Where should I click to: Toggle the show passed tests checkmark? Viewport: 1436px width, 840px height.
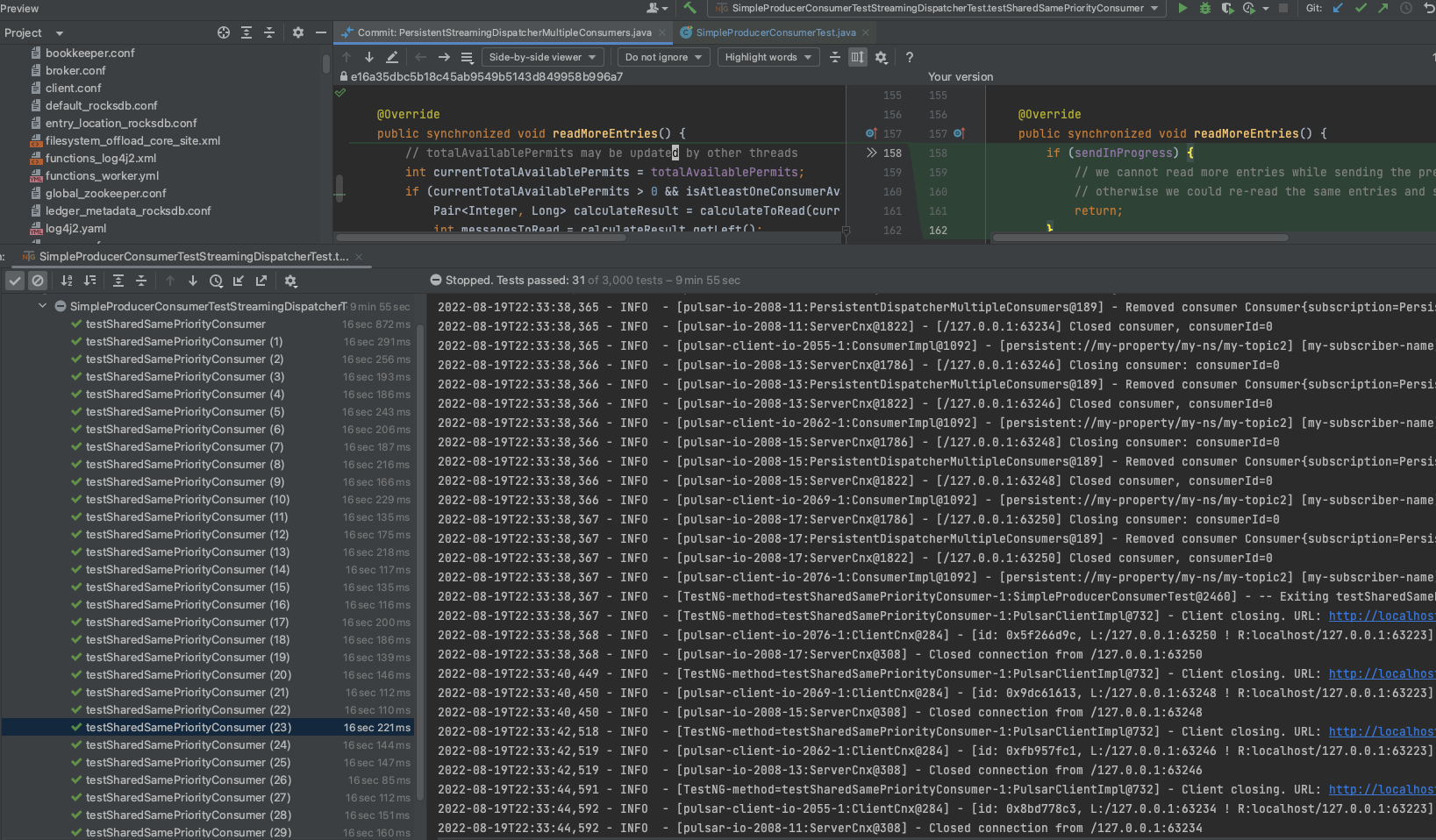[15, 281]
